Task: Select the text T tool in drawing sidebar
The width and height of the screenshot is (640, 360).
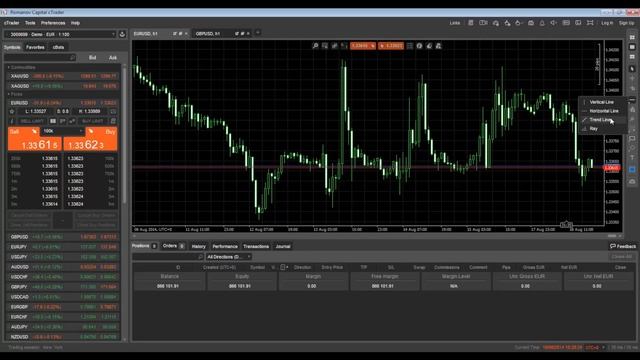Action: click(x=632, y=158)
